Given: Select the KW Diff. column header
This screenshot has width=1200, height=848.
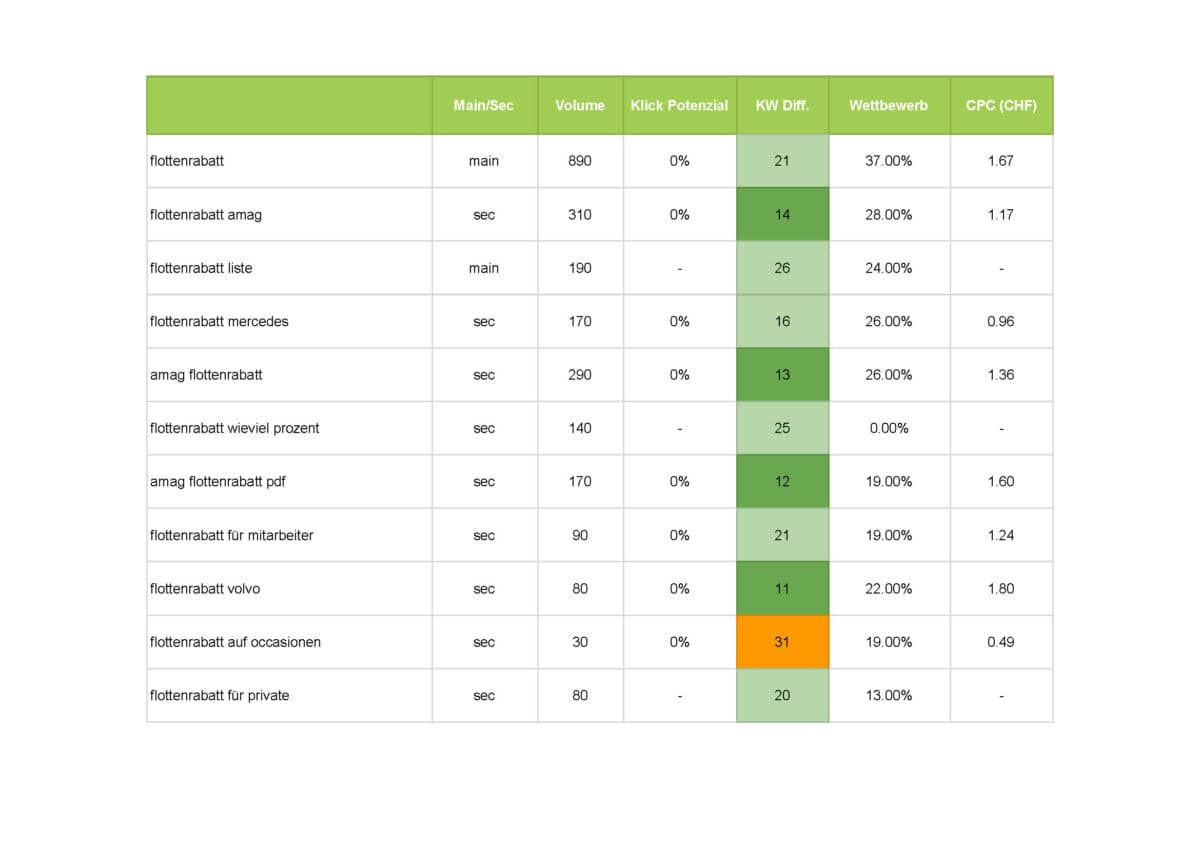Looking at the screenshot, I should [x=782, y=105].
